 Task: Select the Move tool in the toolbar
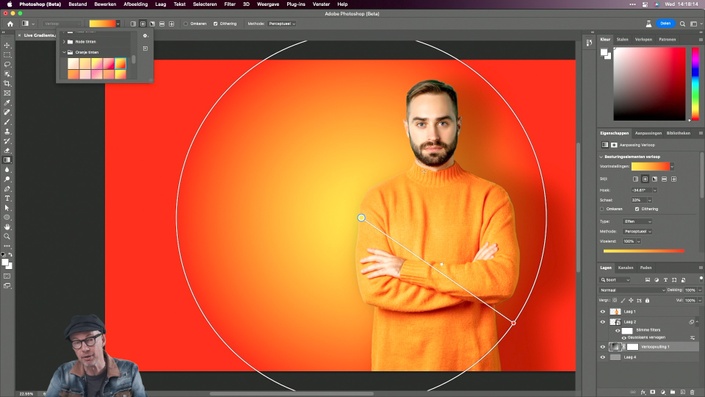tap(7, 45)
